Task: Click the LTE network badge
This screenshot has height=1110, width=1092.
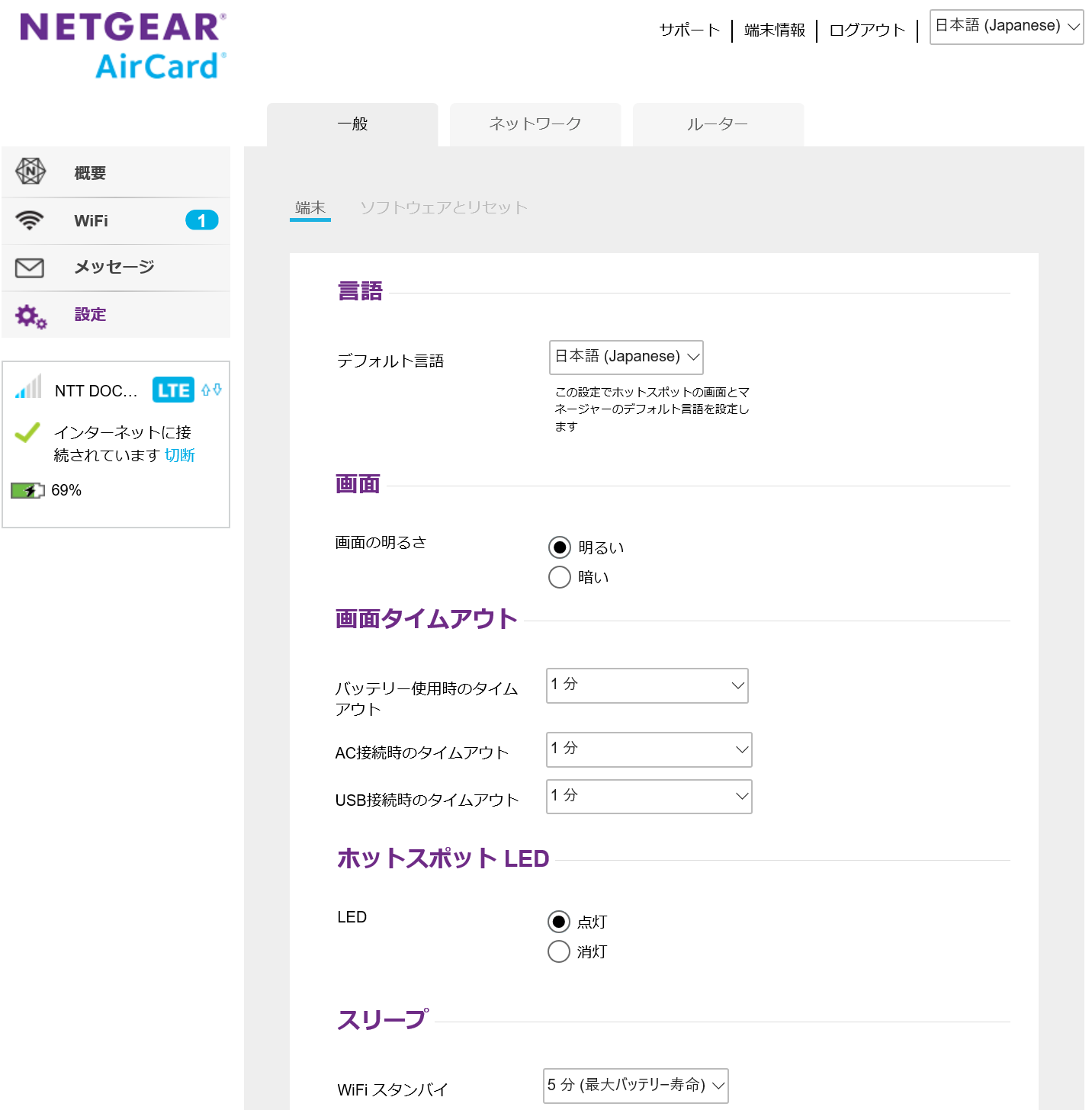Action: tap(173, 390)
